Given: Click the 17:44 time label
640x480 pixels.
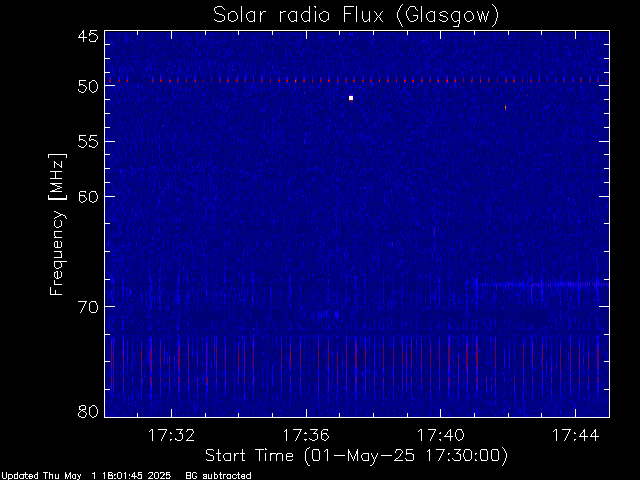Looking at the screenshot, I should click(x=576, y=435).
